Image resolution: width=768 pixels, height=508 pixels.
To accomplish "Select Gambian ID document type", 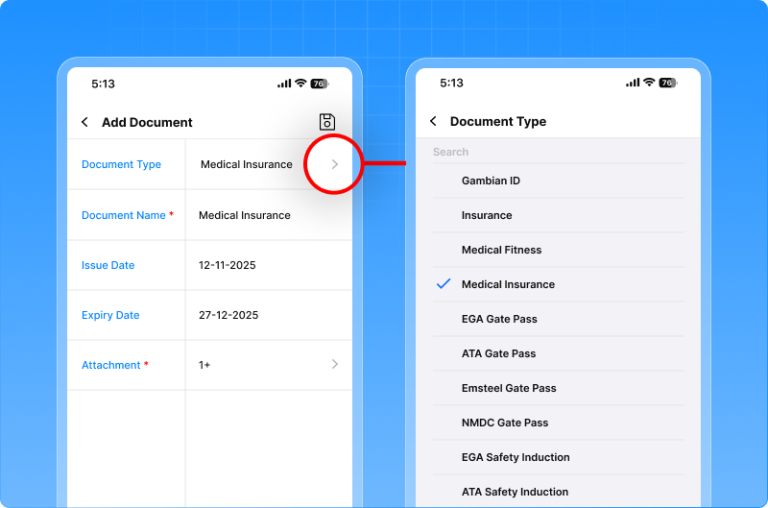I will 490,181.
